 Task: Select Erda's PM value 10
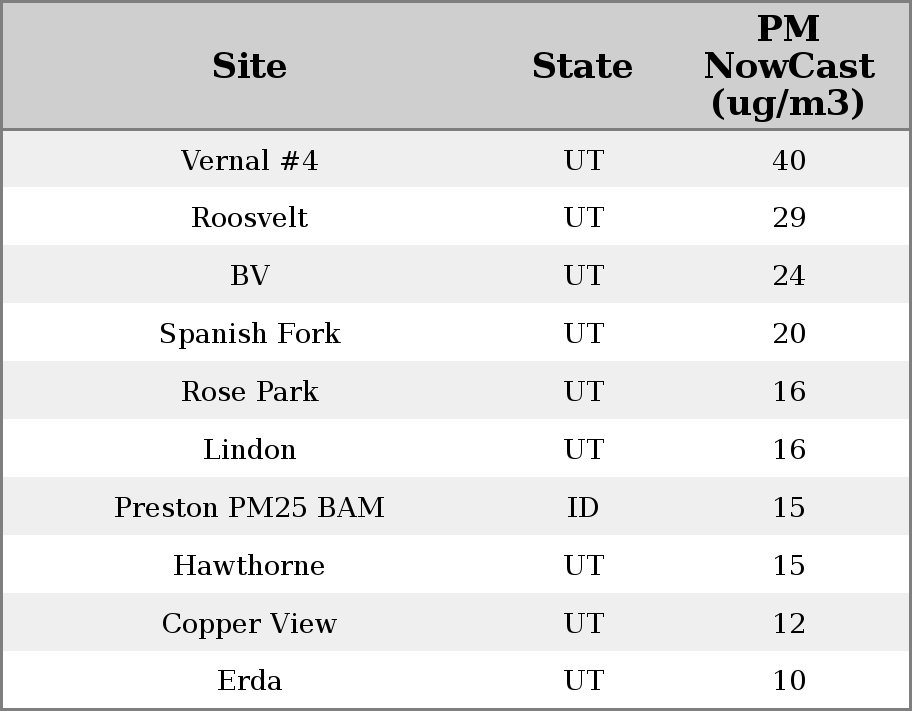(x=788, y=681)
